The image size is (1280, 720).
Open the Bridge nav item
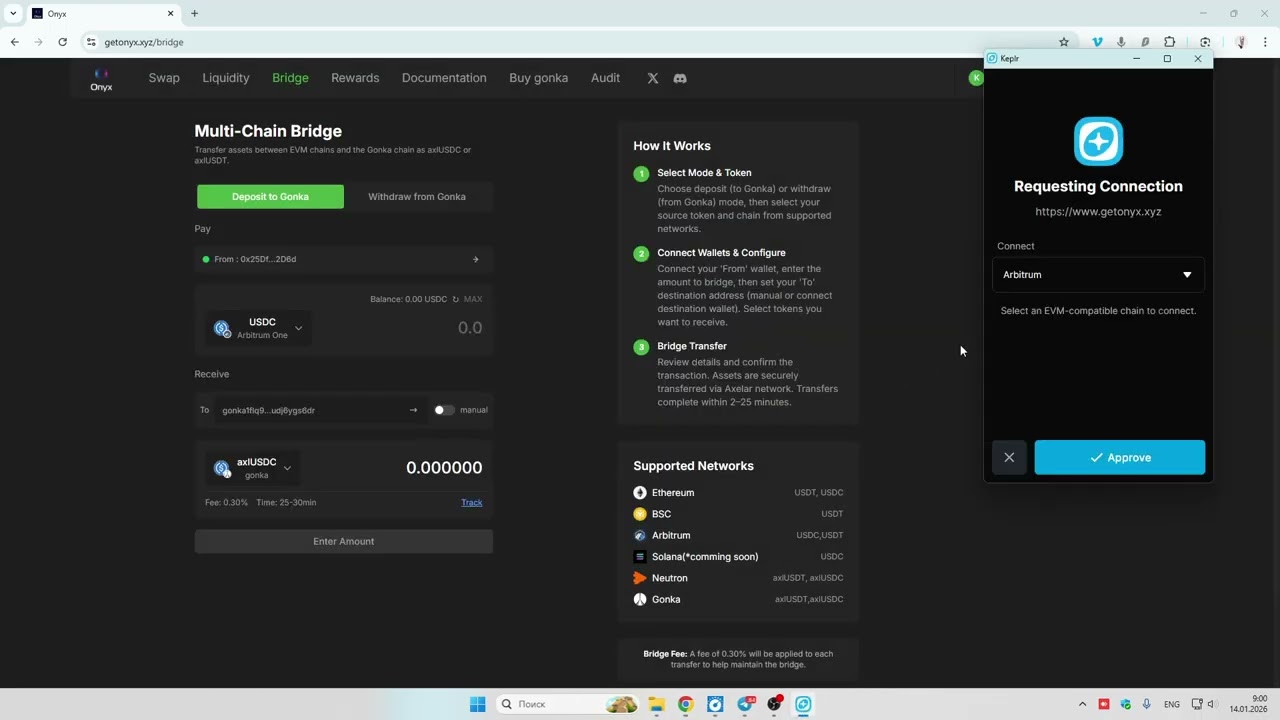(x=290, y=78)
